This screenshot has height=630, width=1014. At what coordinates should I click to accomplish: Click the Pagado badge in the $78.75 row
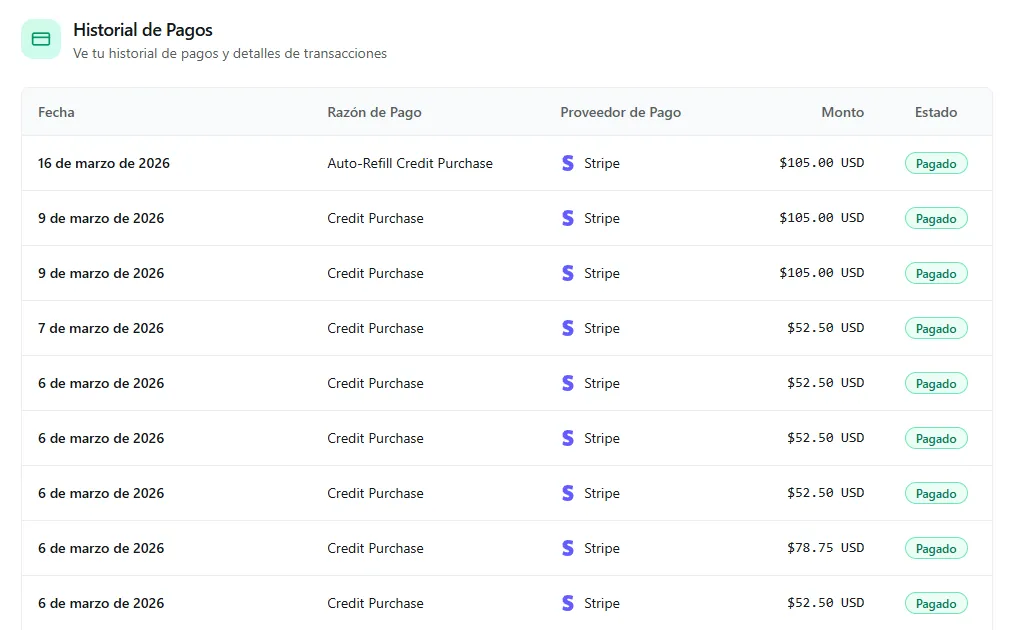[x=936, y=548]
